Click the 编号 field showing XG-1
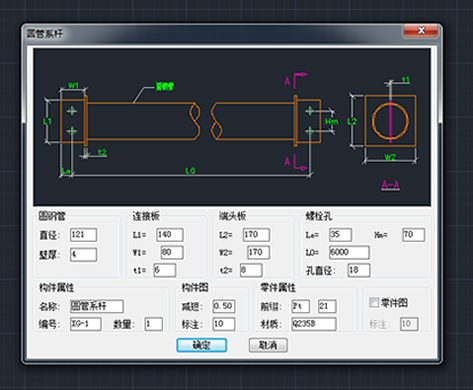 86,324
